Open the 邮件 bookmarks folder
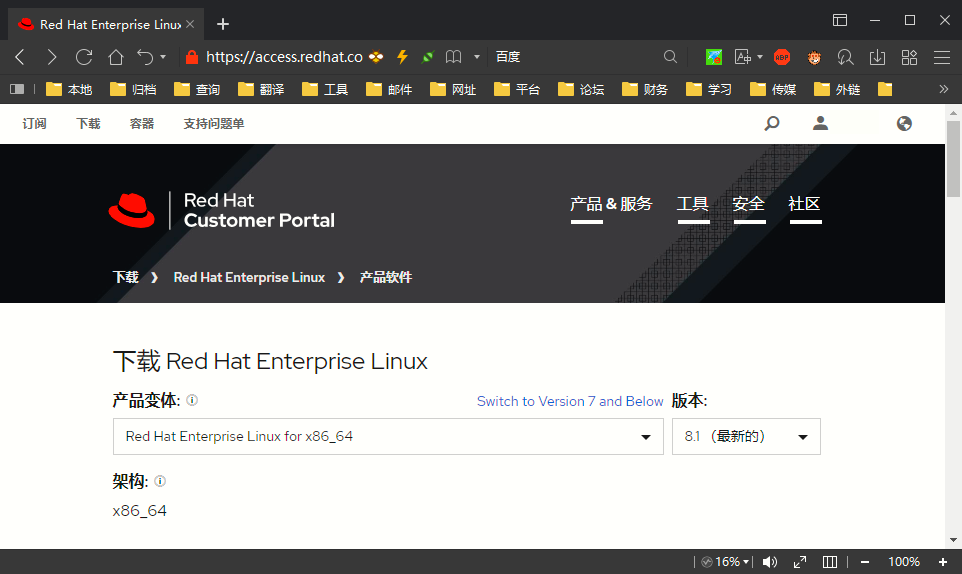This screenshot has width=962, height=574. pos(389,90)
